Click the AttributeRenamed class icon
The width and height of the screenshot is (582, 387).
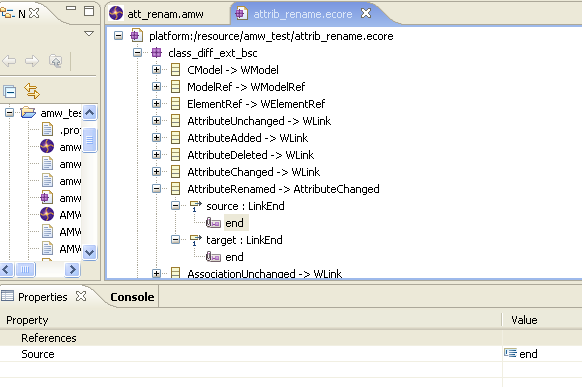pos(175,189)
